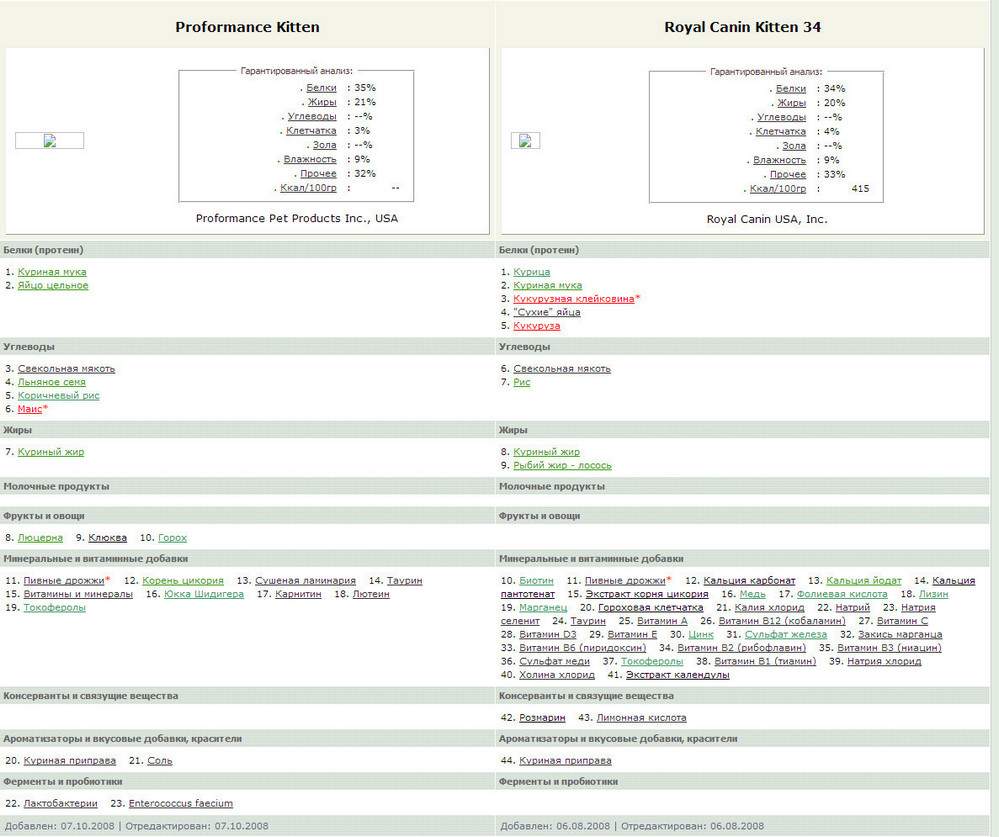The width and height of the screenshot is (999, 837).
Task: Open the Белки link in Proformance Kitten analysis
Action: pos(321,88)
